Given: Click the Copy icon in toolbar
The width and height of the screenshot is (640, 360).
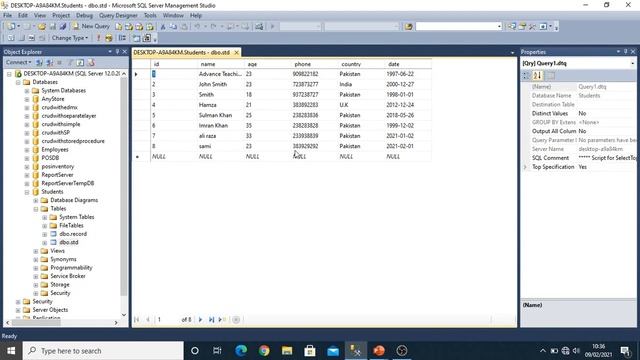Looking at the screenshot, I should coord(173,27).
